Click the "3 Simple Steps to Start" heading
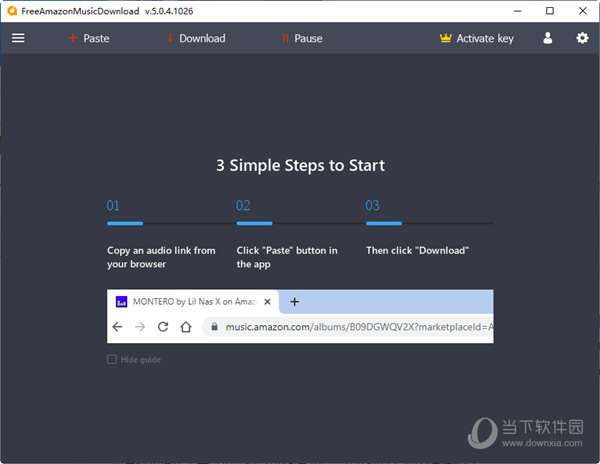This screenshot has height=464, width=600. (x=300, y=165)
